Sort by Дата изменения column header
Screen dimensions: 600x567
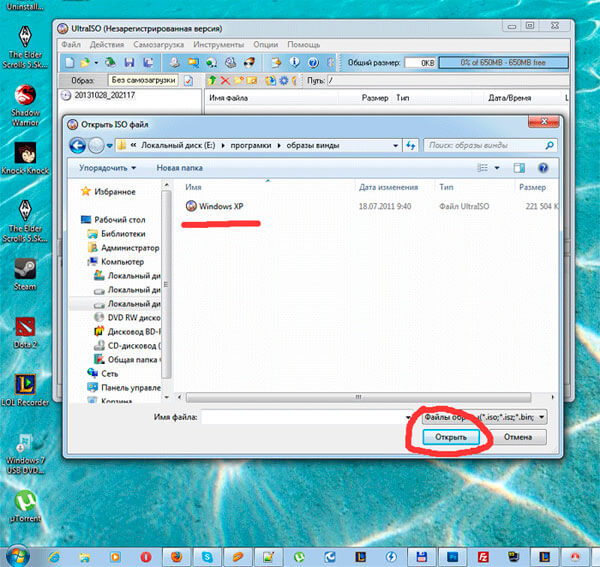[x=388, y=187]
